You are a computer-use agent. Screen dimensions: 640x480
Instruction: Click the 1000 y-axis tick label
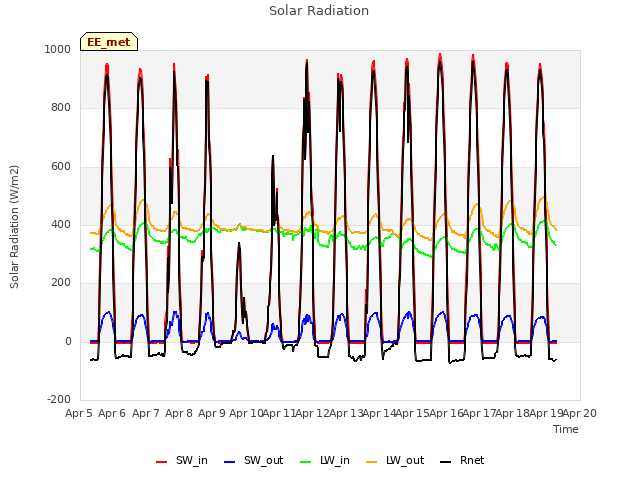click(x=58, y=49)
